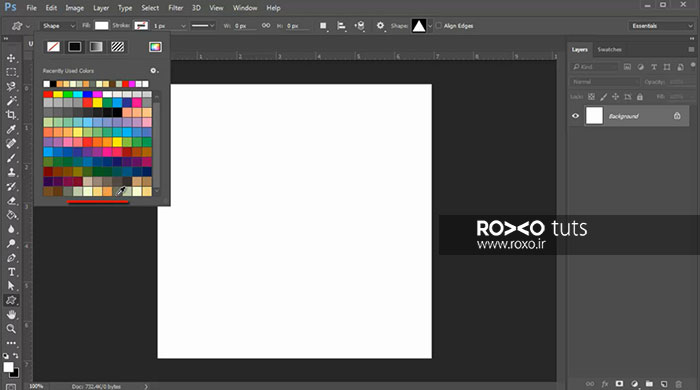This screenshot has height=390, width=700.
Task: Select the Custom Shape tool
Action: point(11,300)
